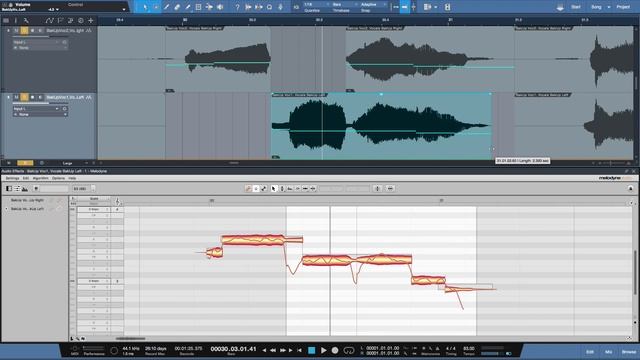640x360 pixels.
Task: Go to the Start page
Action: [576, 7]
